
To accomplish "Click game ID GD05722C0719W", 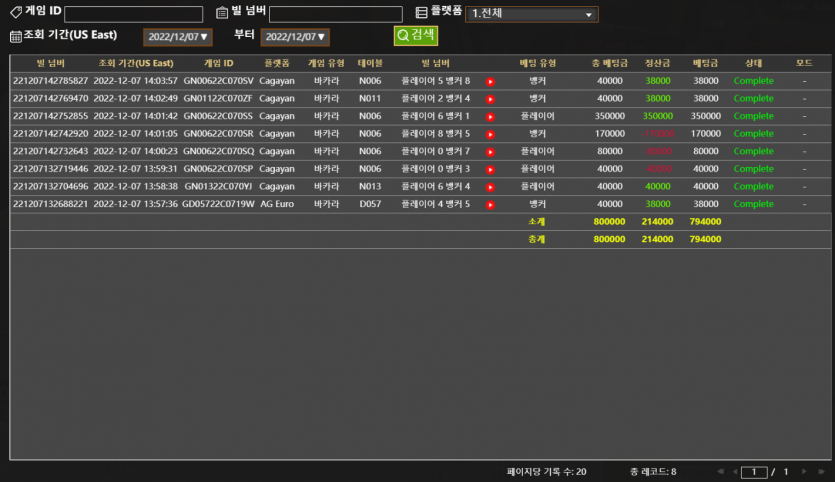I will (218, 204).
